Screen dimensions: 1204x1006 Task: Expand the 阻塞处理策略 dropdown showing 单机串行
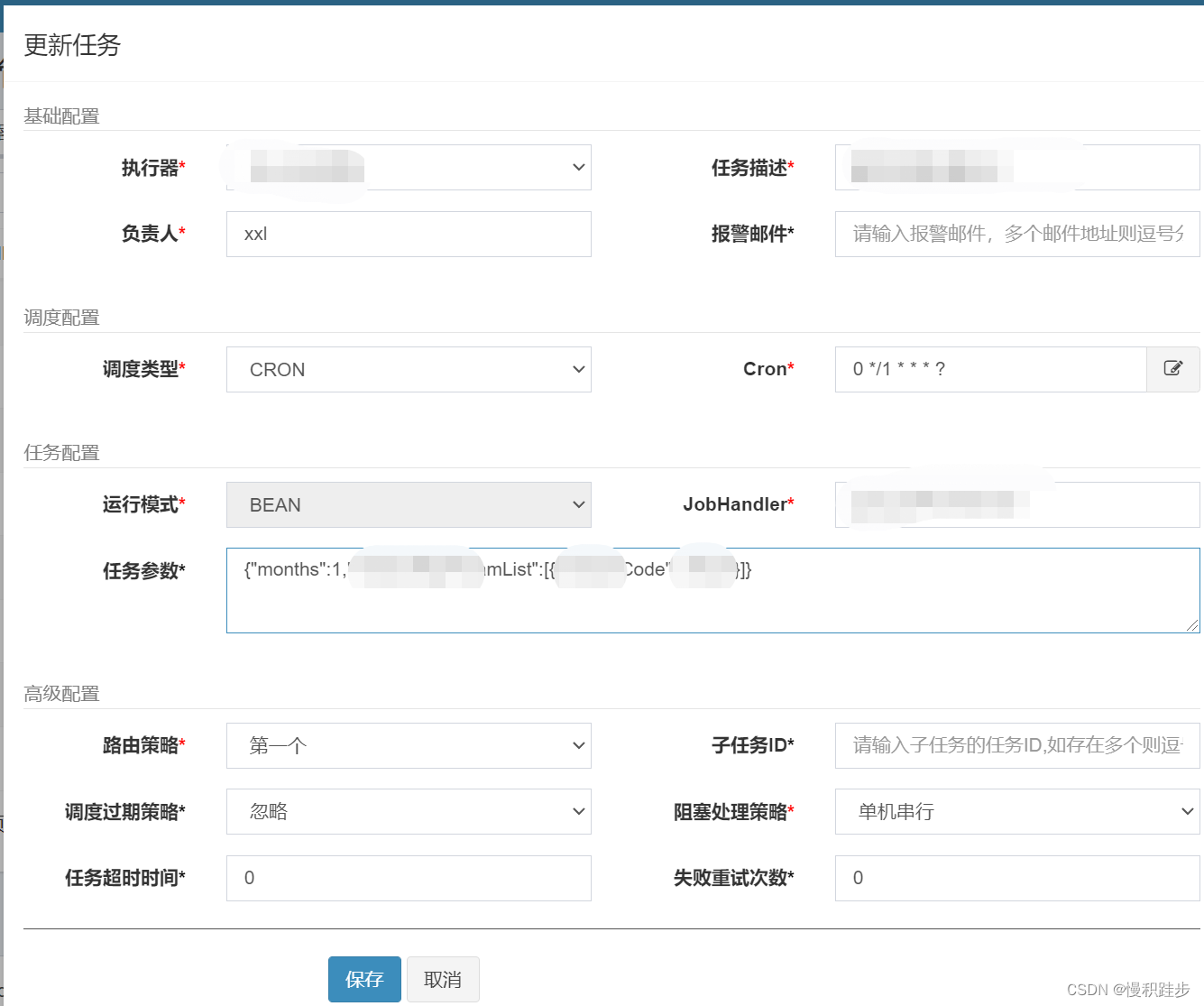[1017, 812]
